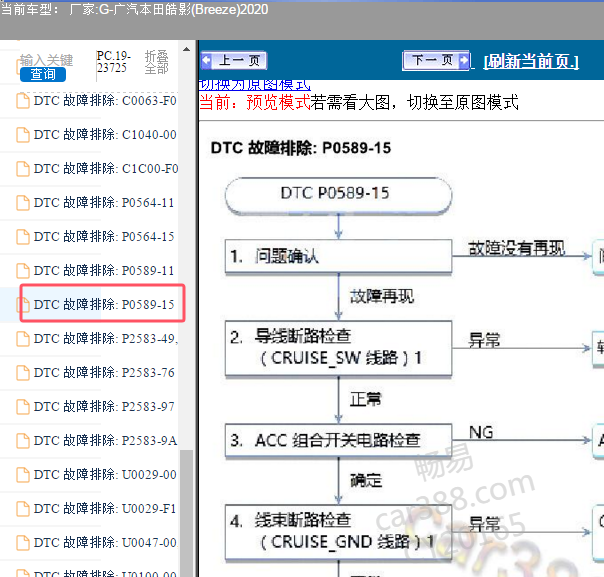Open DTC 故障排除: U0029-F1 entry
This screenshot has height=577, width=604.
pyautogui.click(x=105, y=508)
